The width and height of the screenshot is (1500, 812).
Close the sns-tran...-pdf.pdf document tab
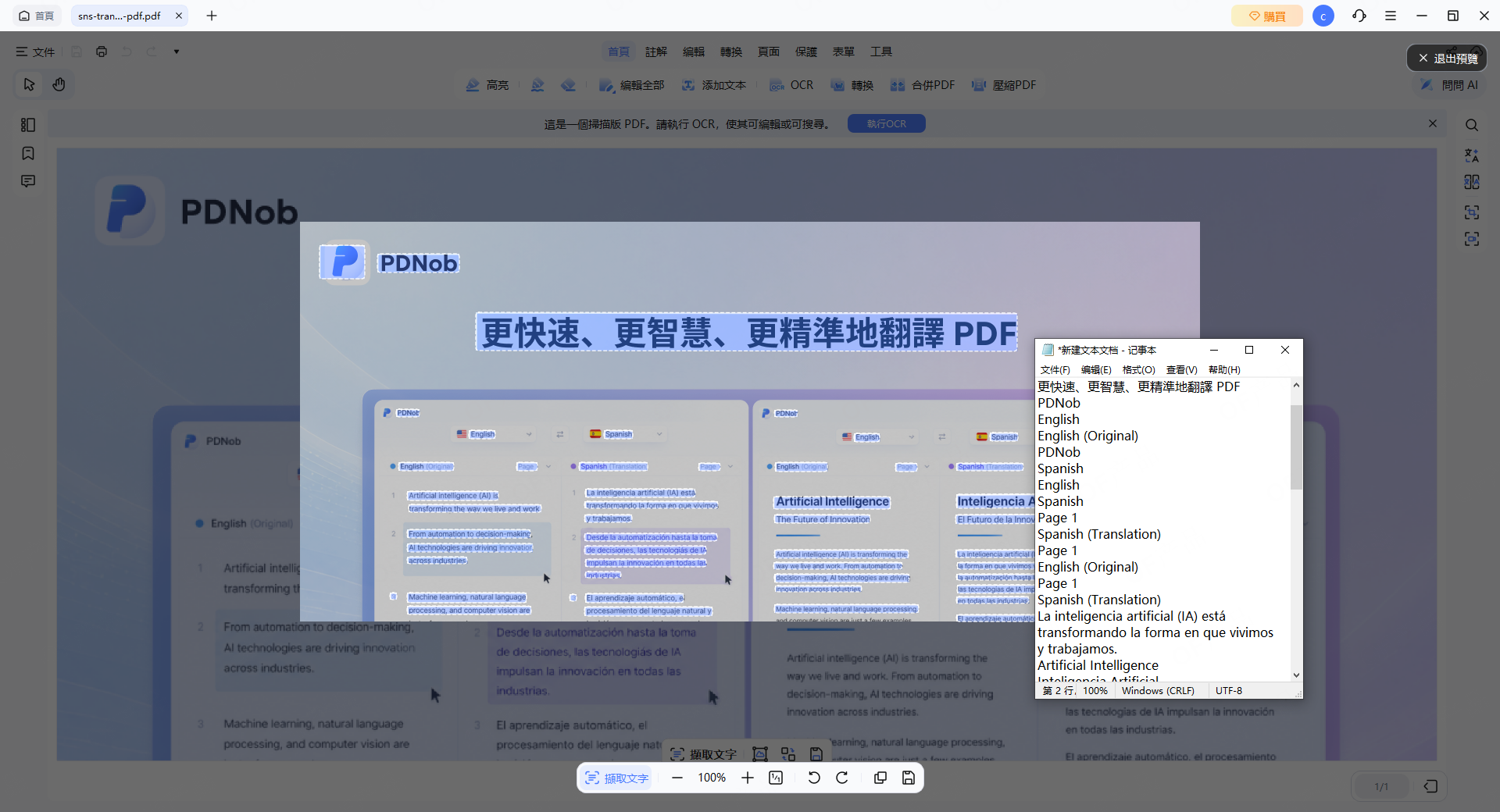click(x=179, y=16)
